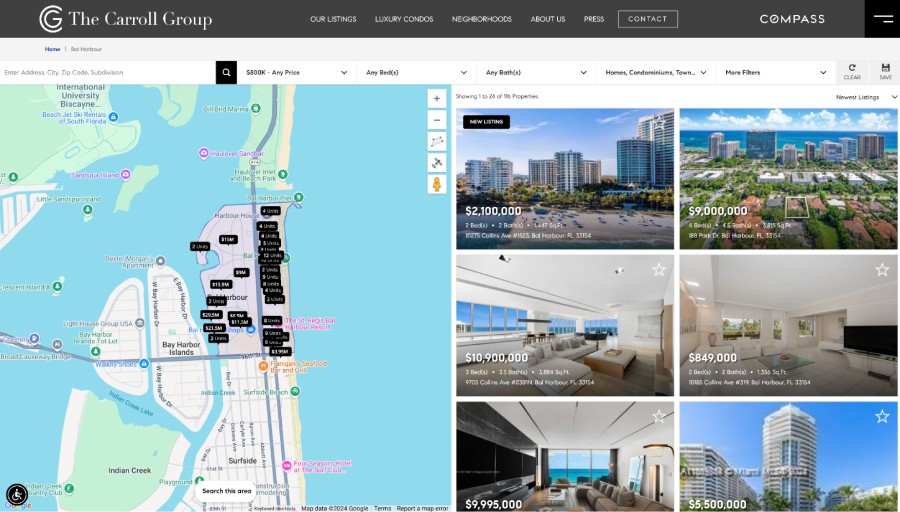Clear all search filters
900x512 pixels.
pyautogui.click(x=852, y=72)
